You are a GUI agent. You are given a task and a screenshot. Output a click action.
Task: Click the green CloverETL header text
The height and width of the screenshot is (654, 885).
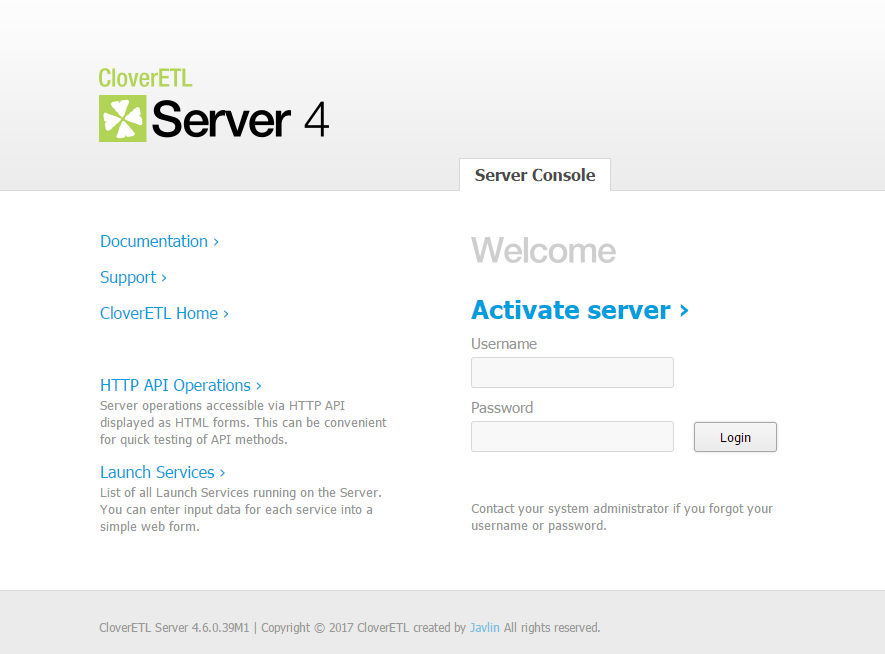(145, 78)
